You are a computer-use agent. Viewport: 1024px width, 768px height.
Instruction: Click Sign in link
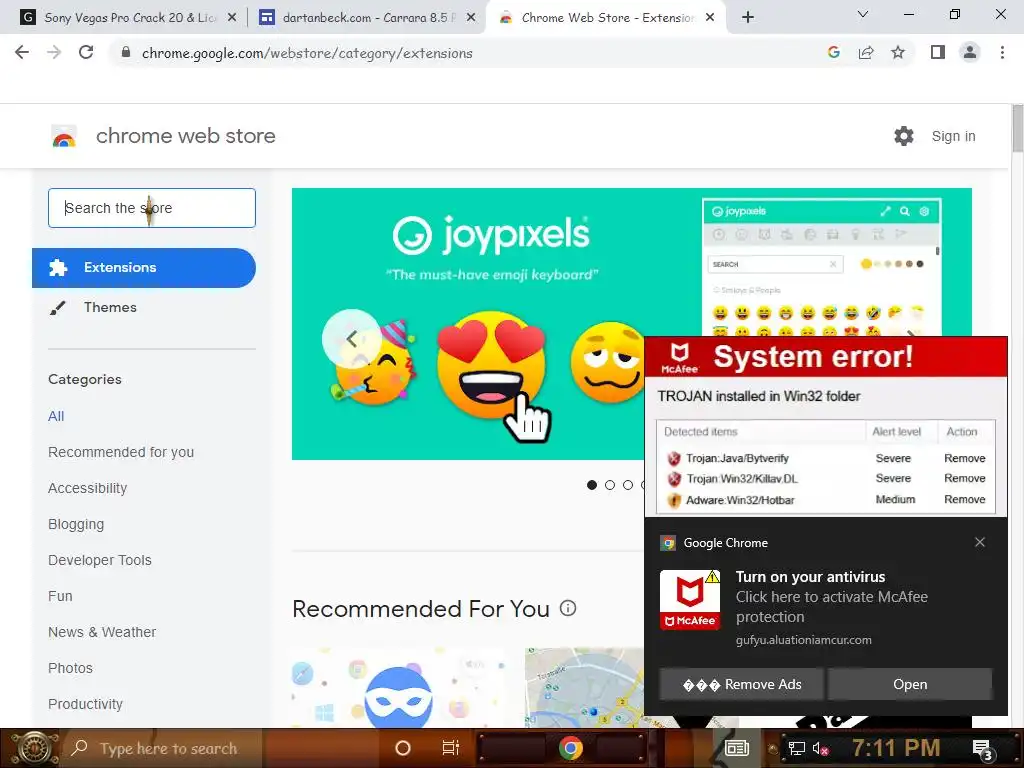click(x=953, y=136)
